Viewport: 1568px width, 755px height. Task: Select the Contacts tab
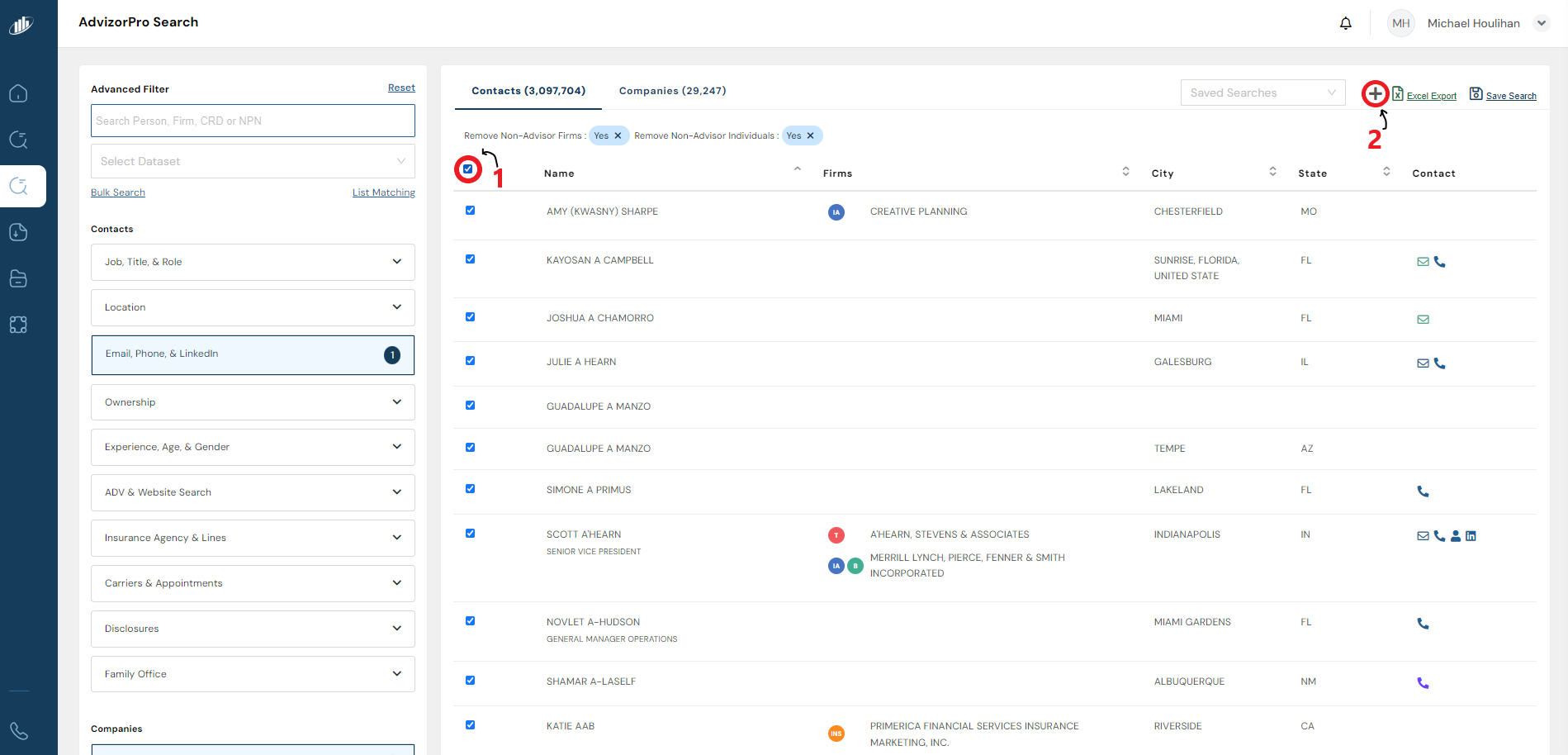tap(528, 91)
